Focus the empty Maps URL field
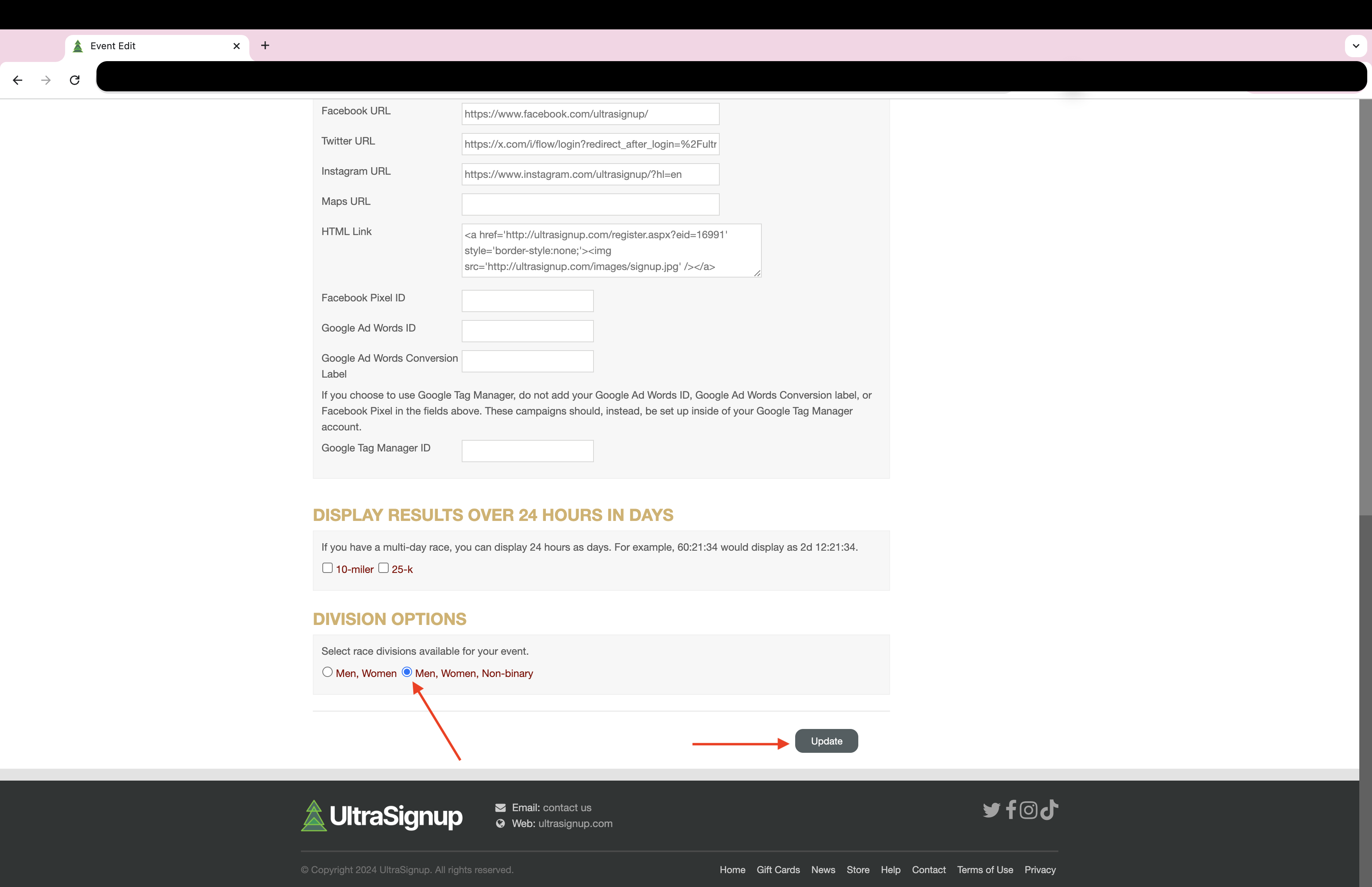Screen dimensions: 1372x887 point(590,204)
